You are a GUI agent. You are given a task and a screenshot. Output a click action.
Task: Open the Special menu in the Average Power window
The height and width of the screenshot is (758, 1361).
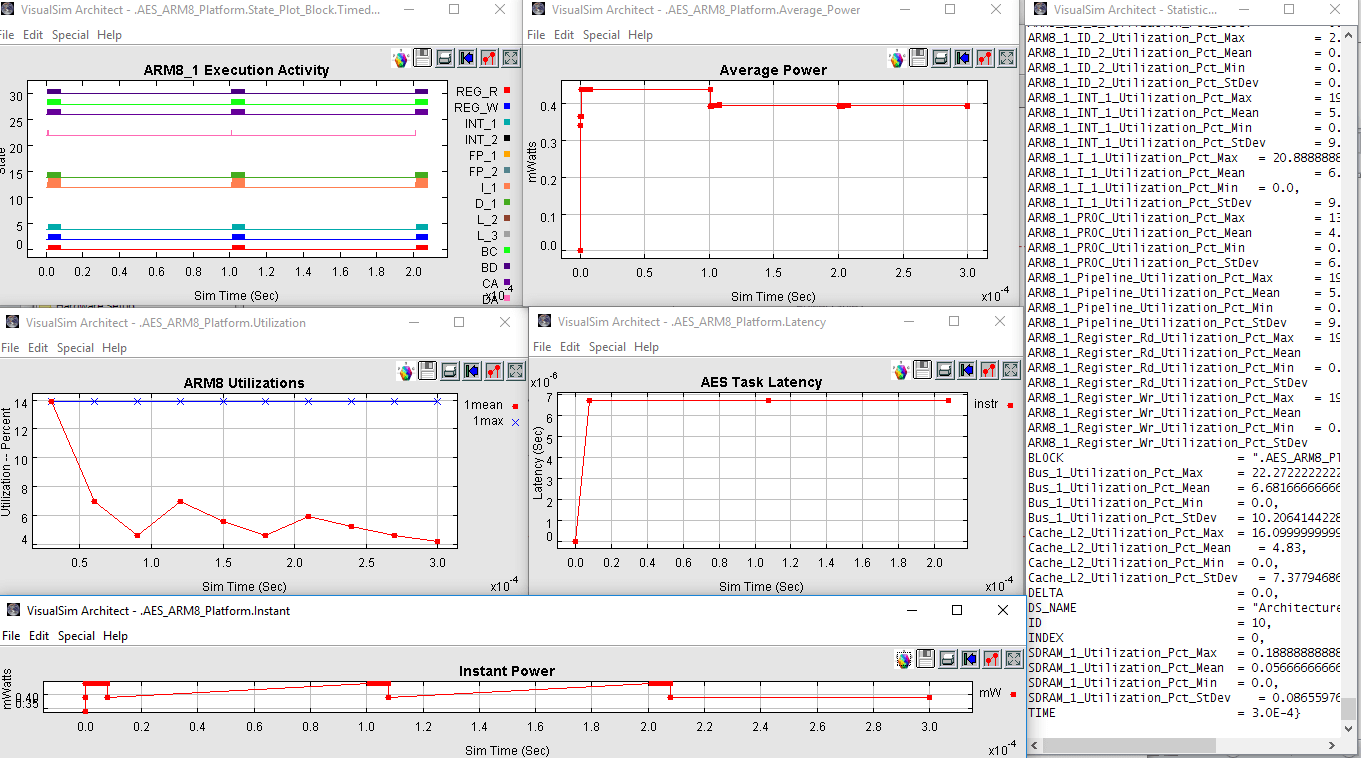(x=601, y=34)
